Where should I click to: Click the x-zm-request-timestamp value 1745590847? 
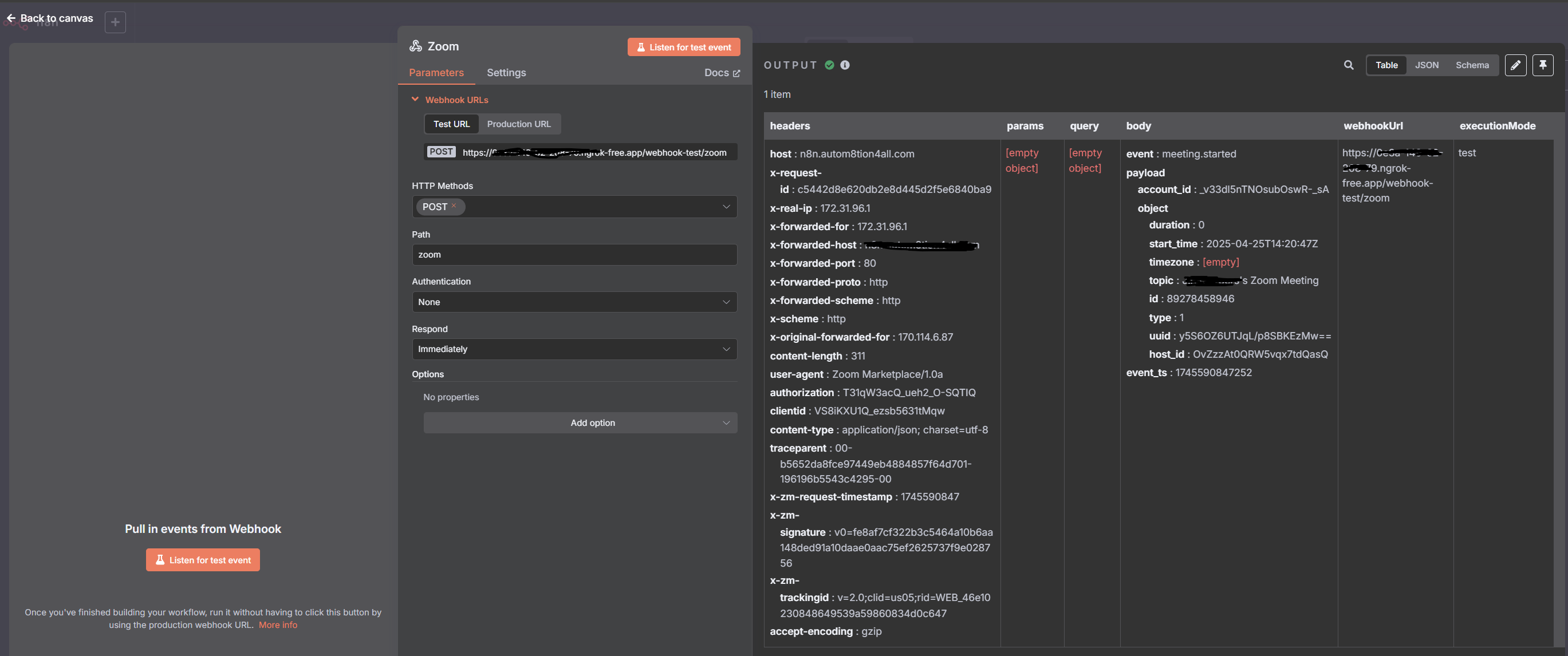[929, 496]
